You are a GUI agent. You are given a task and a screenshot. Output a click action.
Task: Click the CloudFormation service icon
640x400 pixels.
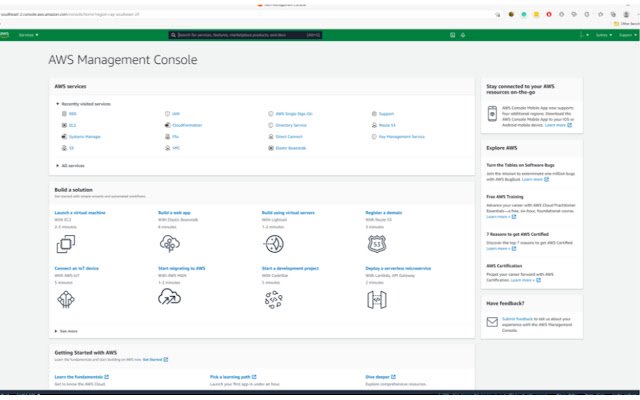click(x=167, y=125)
